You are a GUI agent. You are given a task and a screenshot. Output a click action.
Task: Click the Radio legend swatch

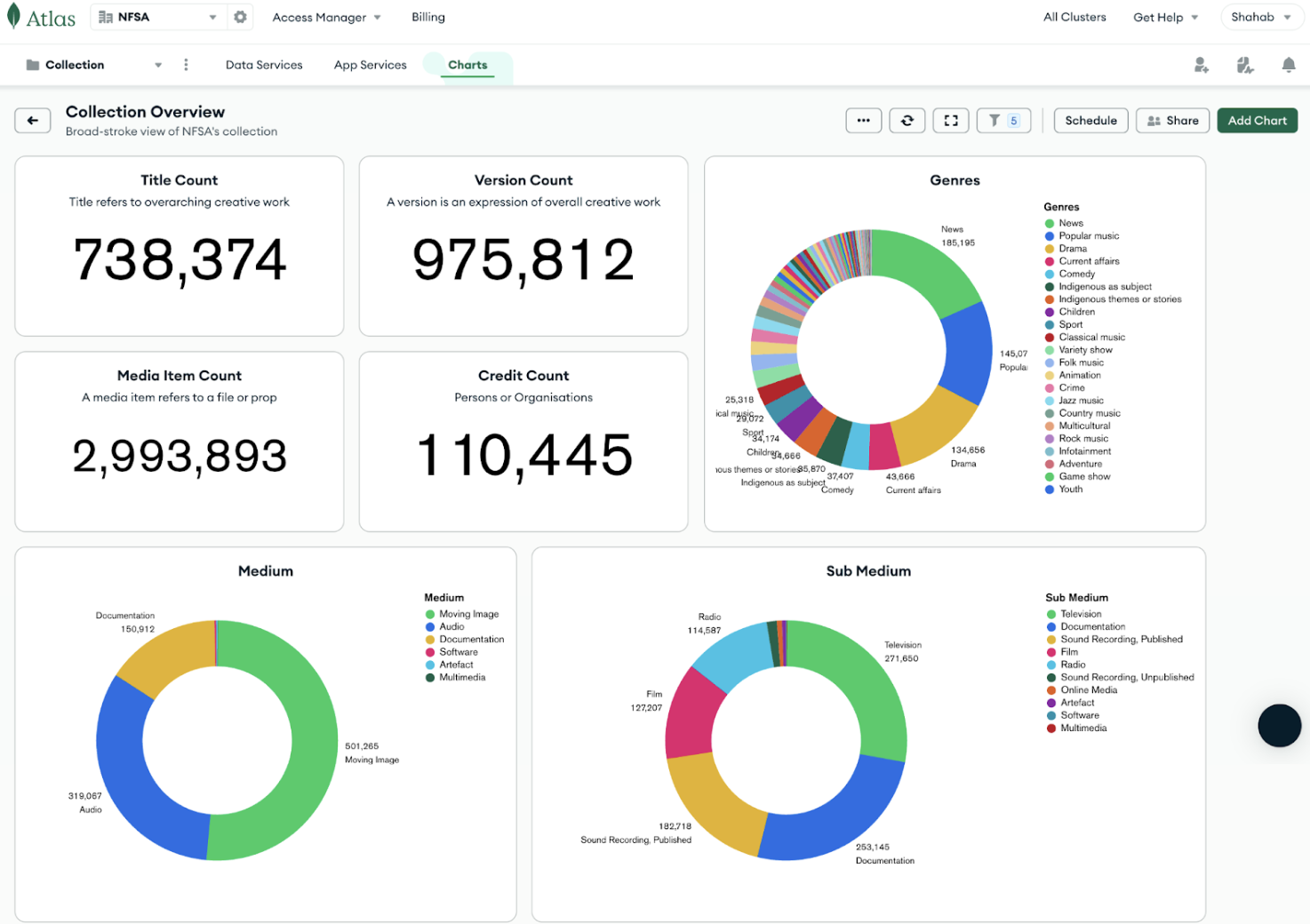(1051, 665)
